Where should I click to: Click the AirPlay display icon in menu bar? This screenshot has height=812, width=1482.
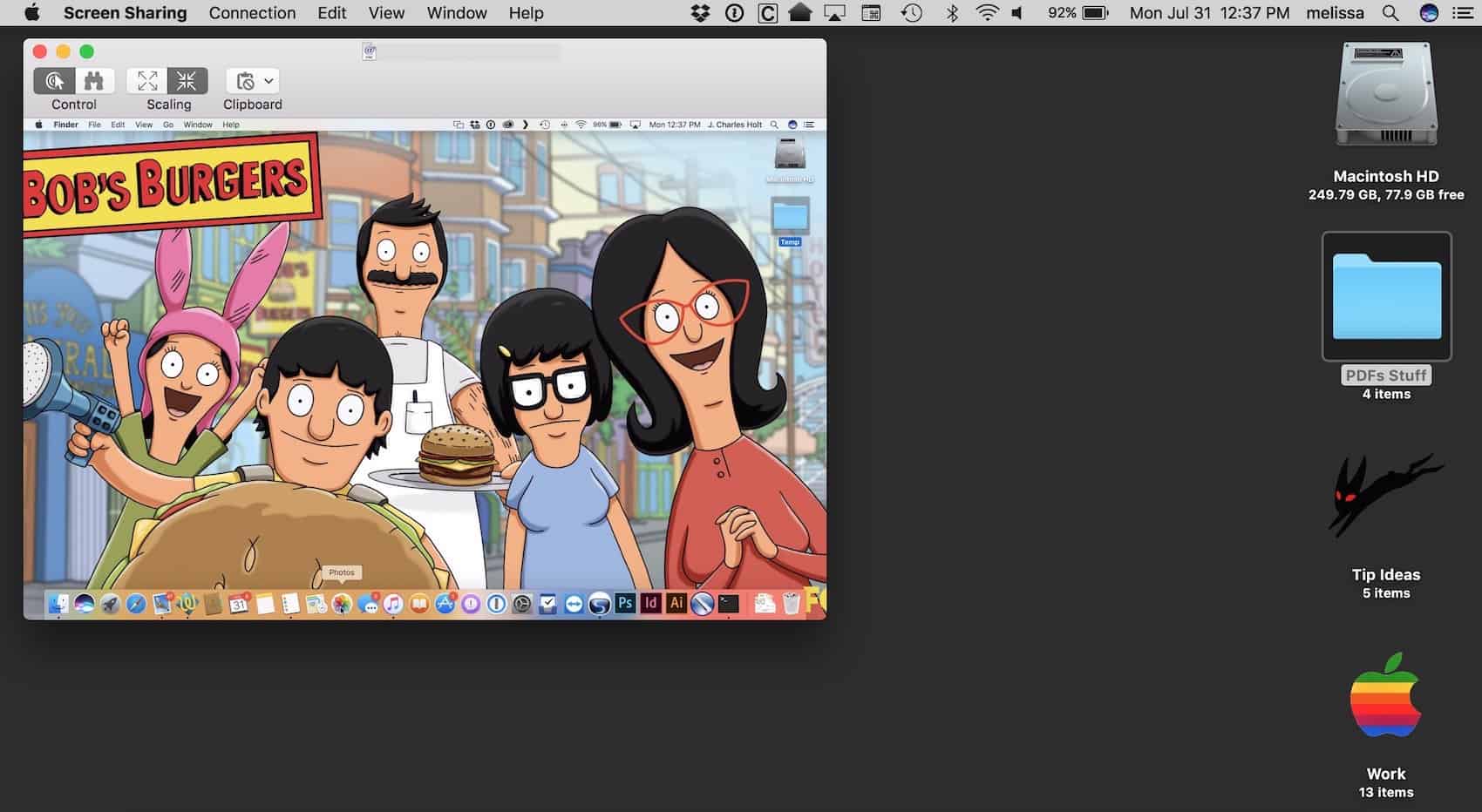tap(834, 13)
